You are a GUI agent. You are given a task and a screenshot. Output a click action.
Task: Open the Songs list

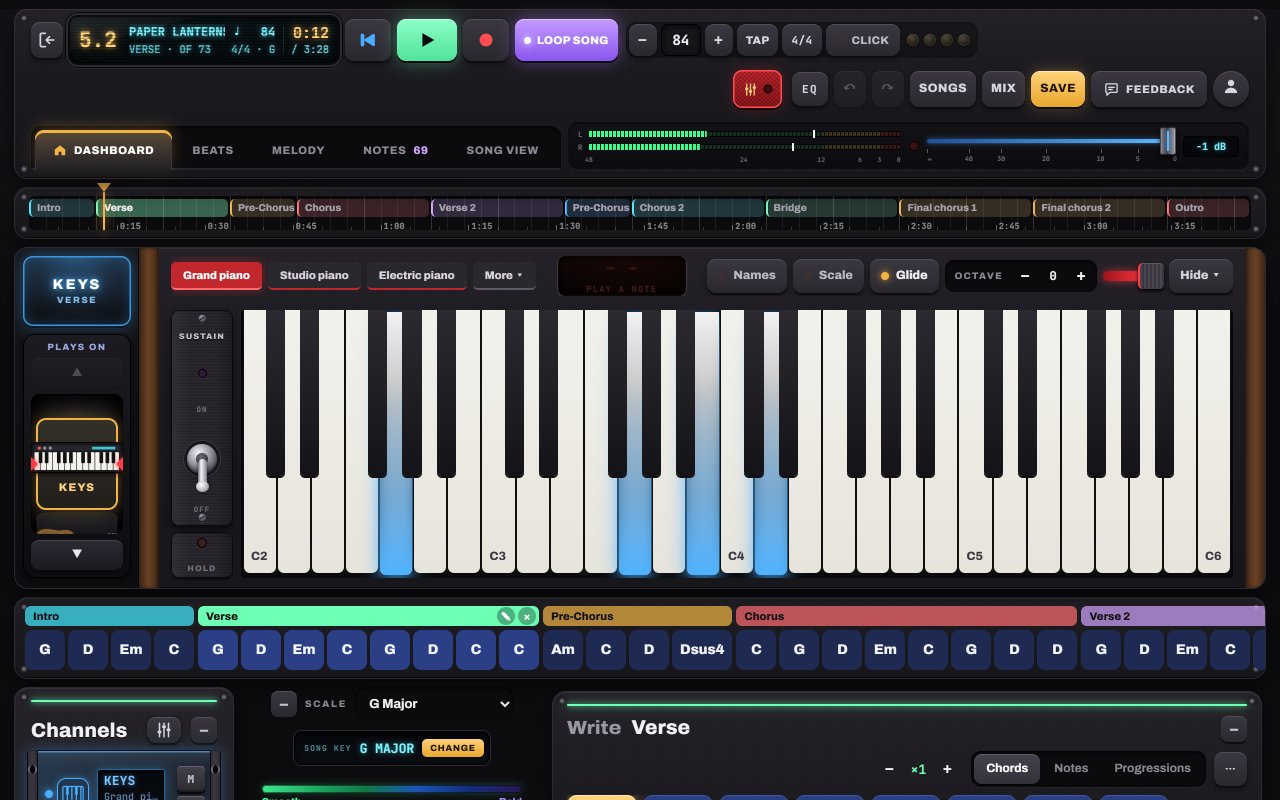pos(943,88)
